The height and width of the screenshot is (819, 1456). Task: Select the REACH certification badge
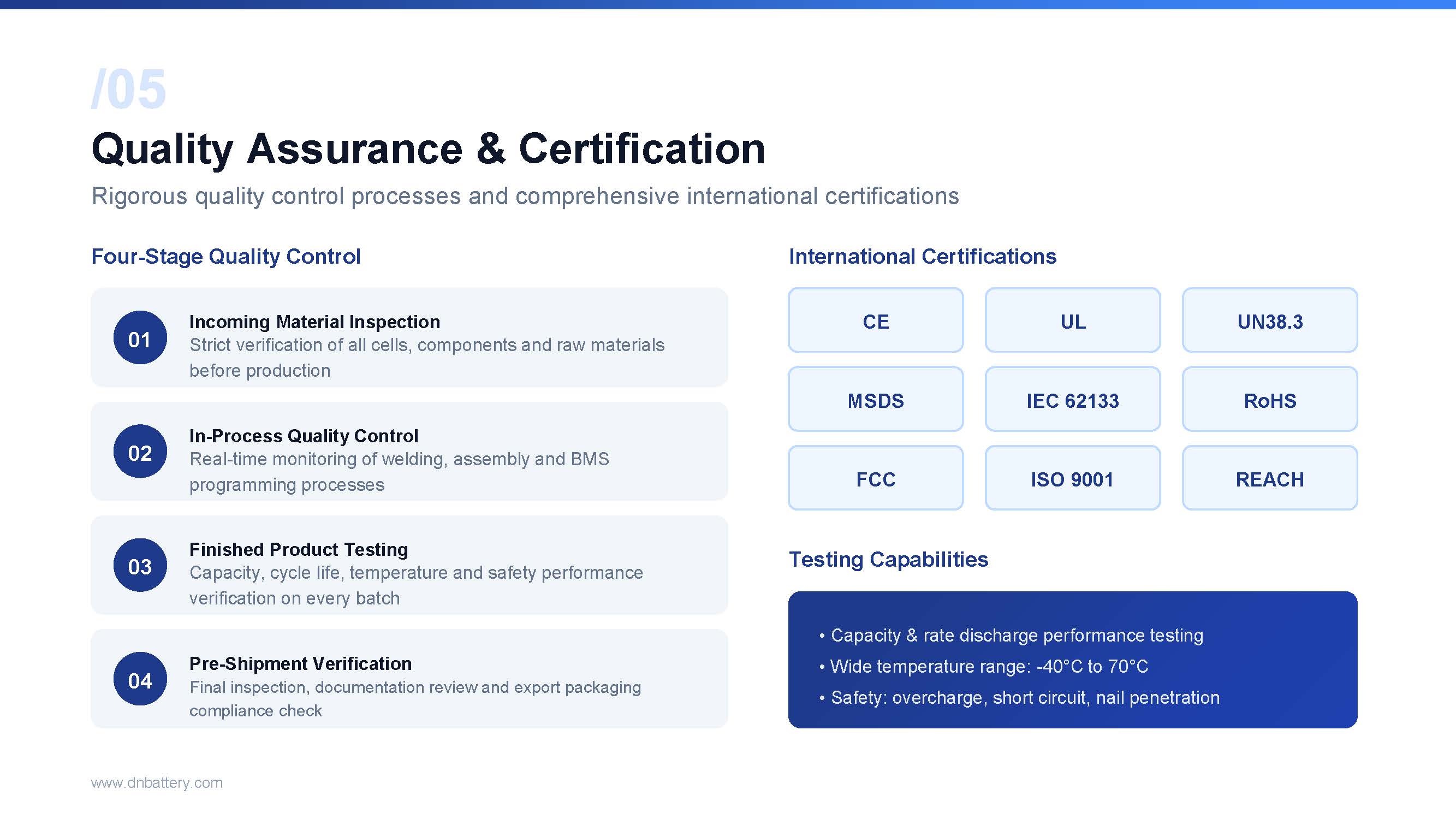pos(1269,478)
